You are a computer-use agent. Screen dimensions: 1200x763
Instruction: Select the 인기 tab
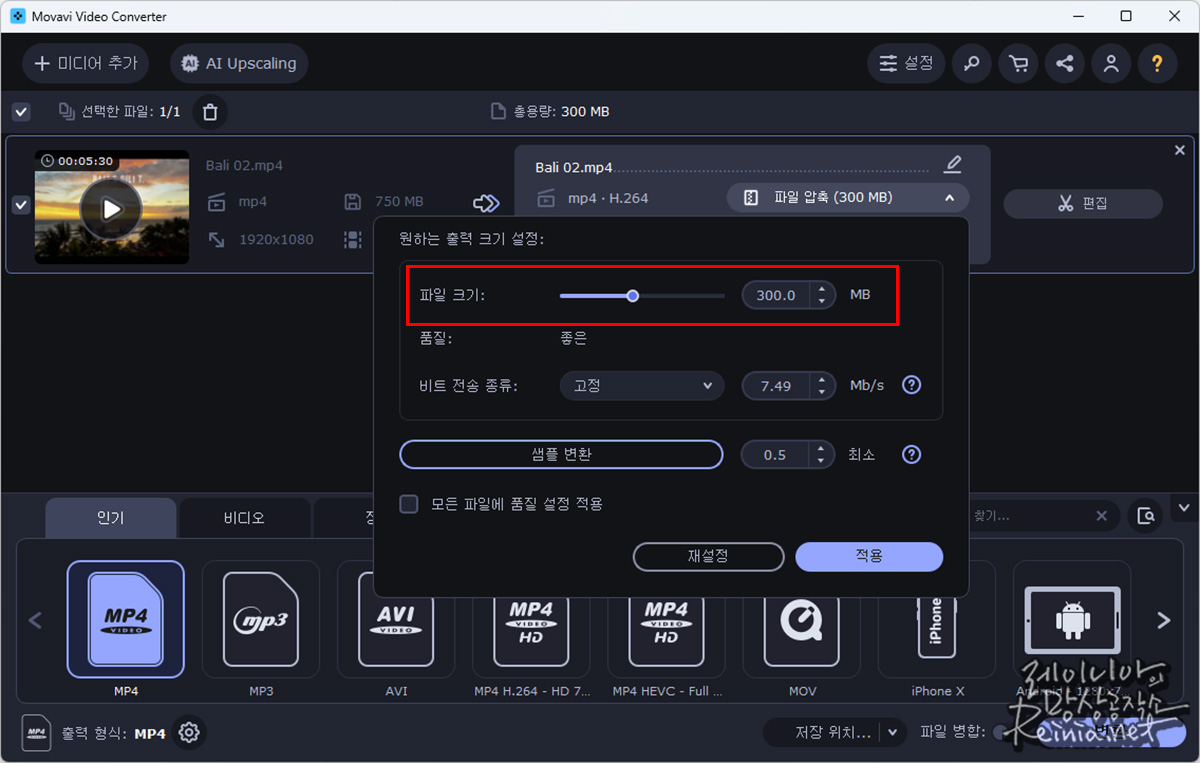pyautogui.click(x=110, y=517)
